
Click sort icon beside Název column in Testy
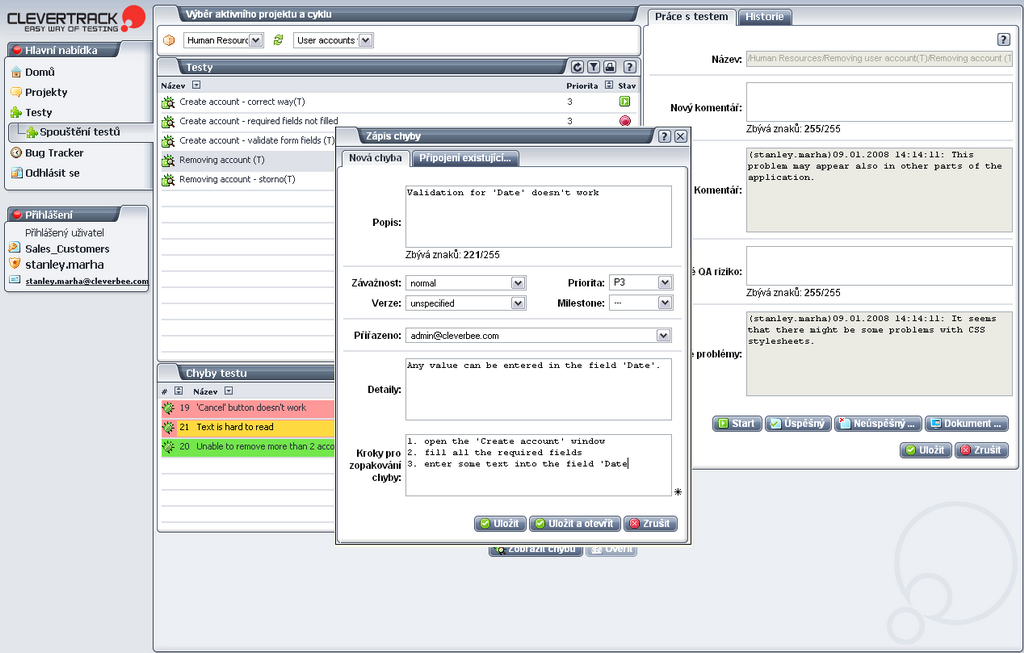click(197, 85)
